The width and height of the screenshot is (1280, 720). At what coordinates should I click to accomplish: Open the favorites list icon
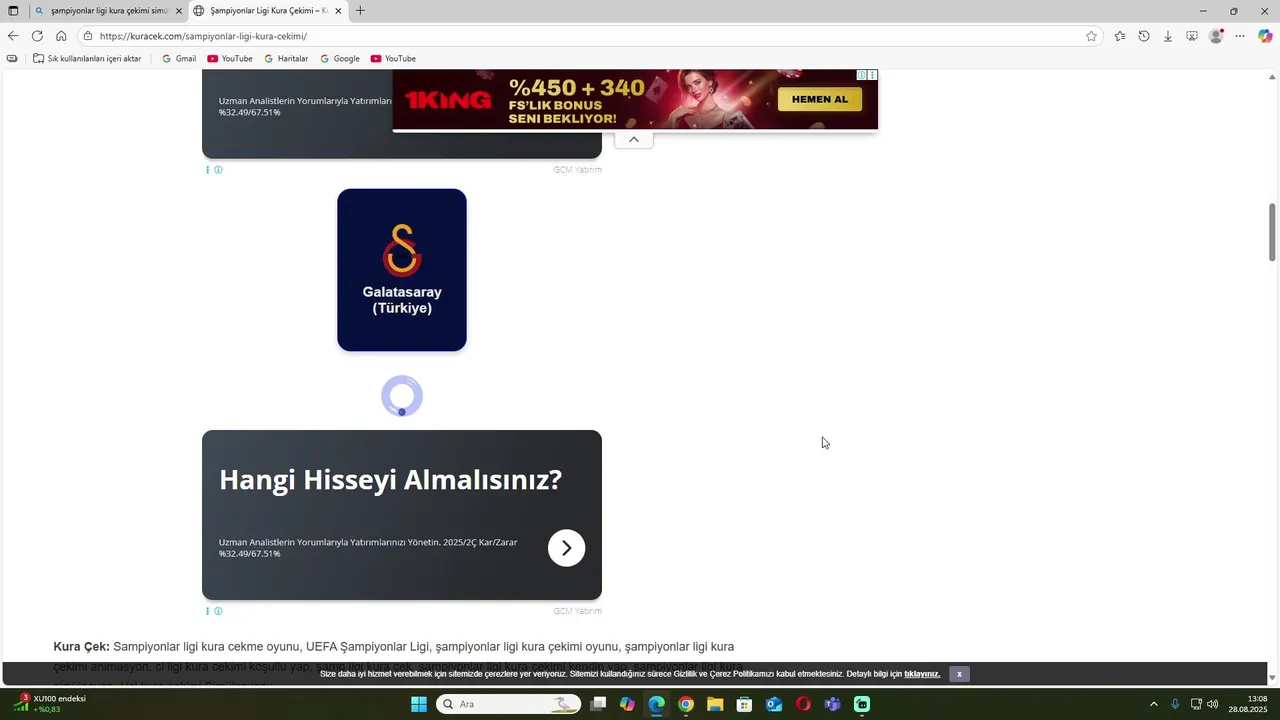[1120, 36]
